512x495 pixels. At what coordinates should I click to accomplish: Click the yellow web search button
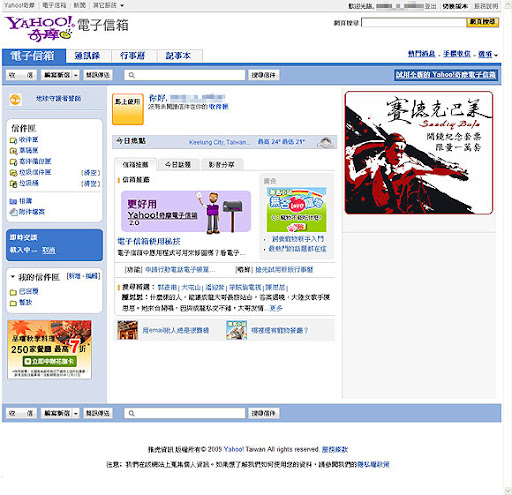[x=482, y=22]
